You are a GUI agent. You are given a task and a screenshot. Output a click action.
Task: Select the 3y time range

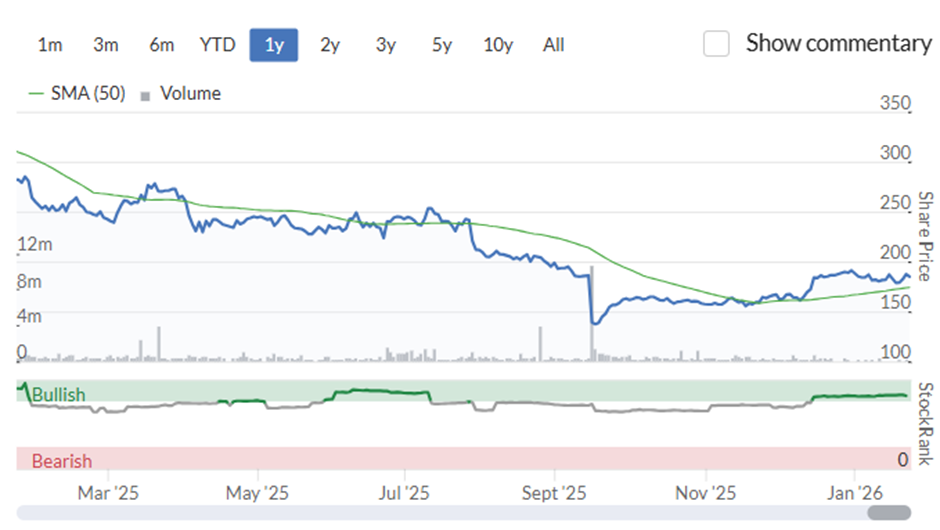(x=385, y=45)
